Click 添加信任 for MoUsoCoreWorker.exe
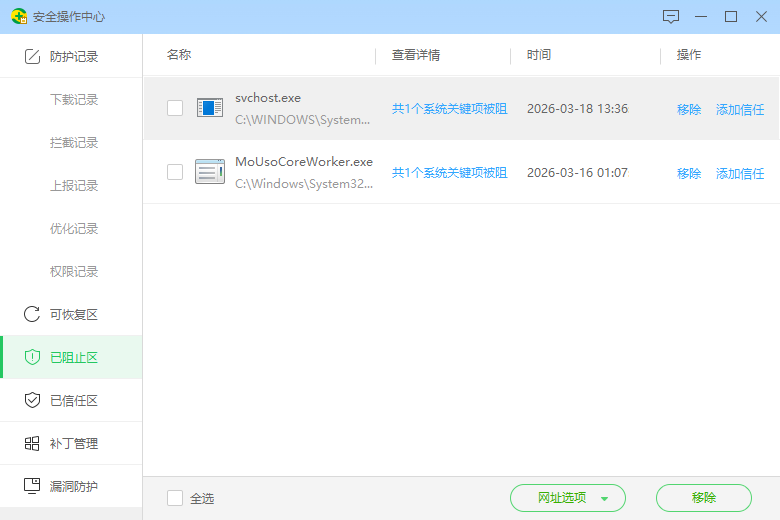780x520 pixels. (740, 174)
